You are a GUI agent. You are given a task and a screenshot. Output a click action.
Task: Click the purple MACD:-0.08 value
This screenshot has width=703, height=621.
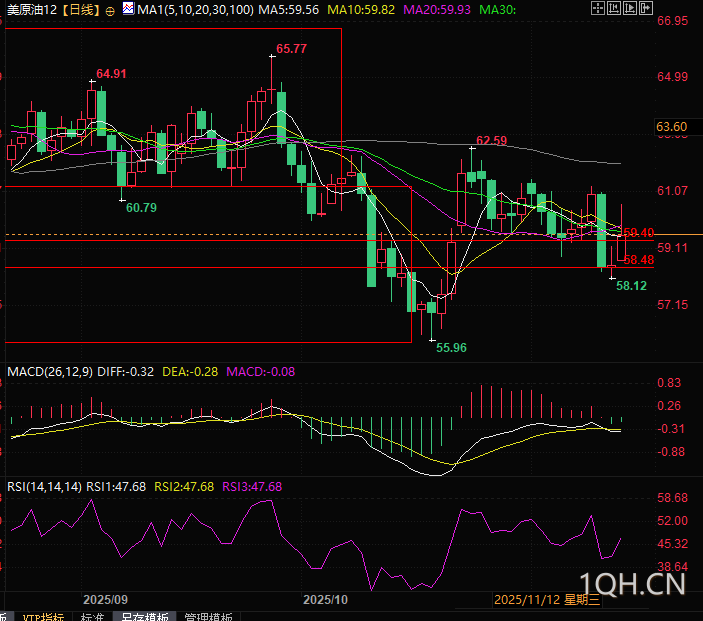(260, 372)
